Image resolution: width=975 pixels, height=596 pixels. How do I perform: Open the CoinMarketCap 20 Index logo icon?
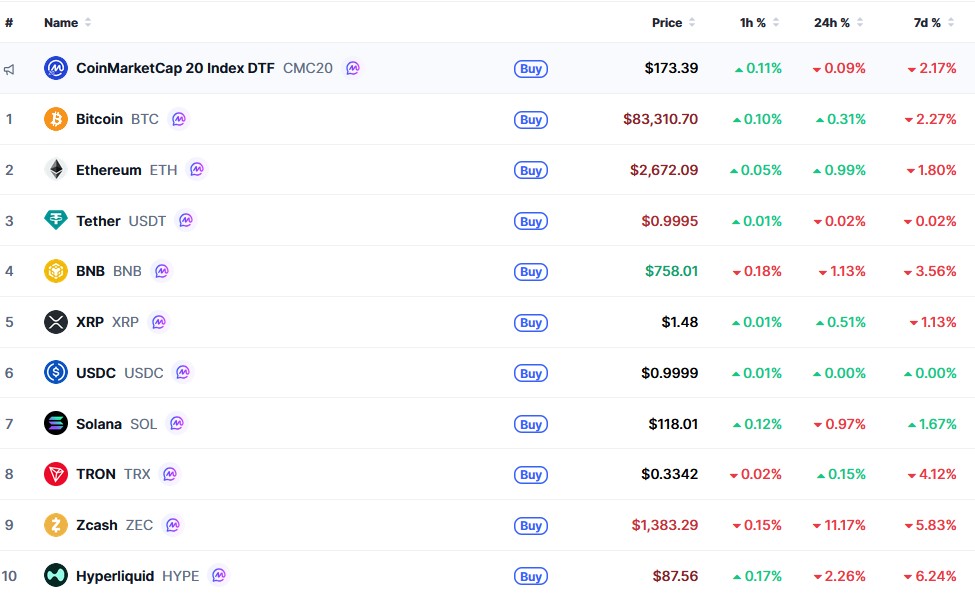click(x=56, y=68)
